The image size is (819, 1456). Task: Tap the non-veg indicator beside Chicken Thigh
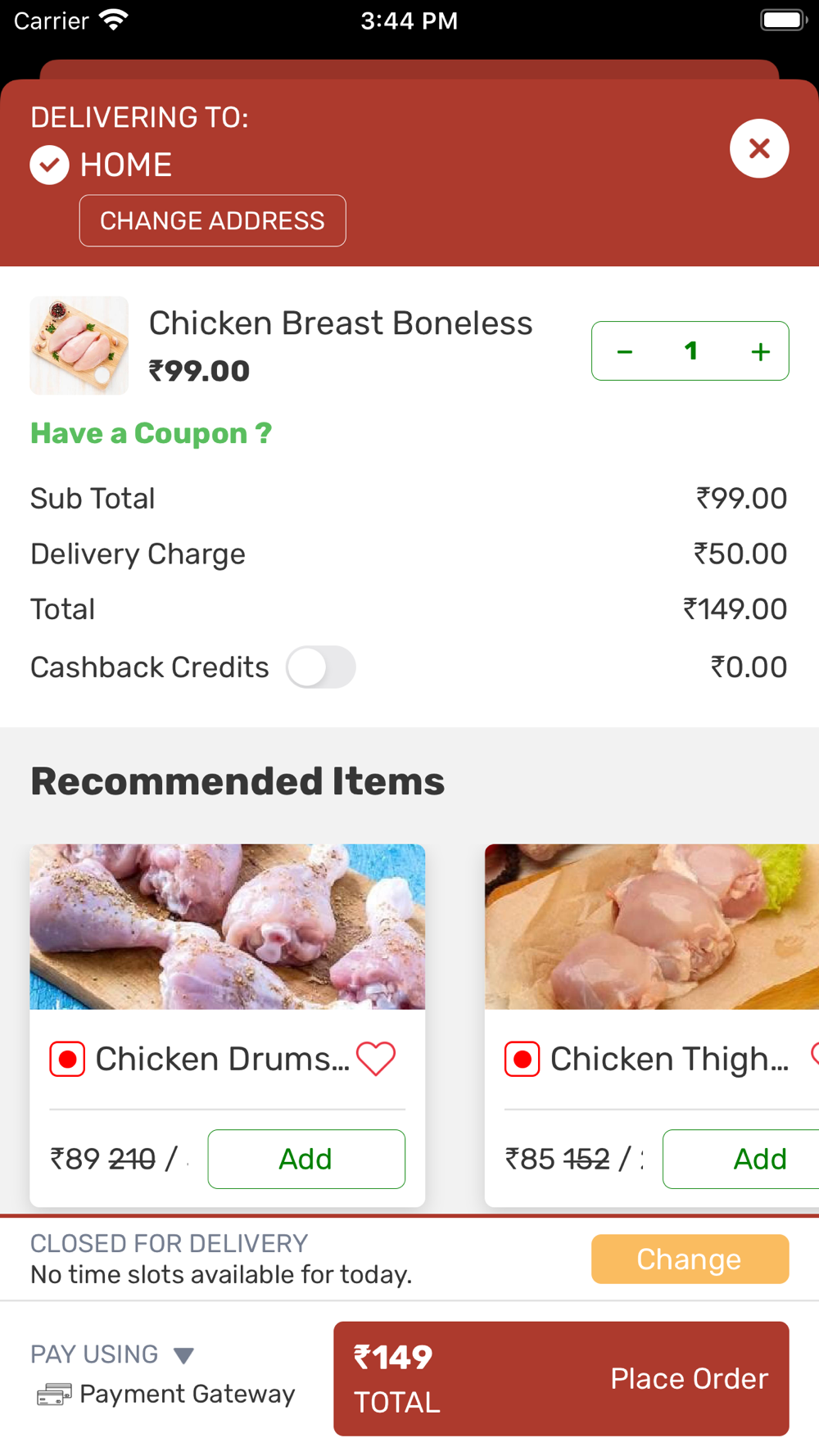coord(522,1060)
